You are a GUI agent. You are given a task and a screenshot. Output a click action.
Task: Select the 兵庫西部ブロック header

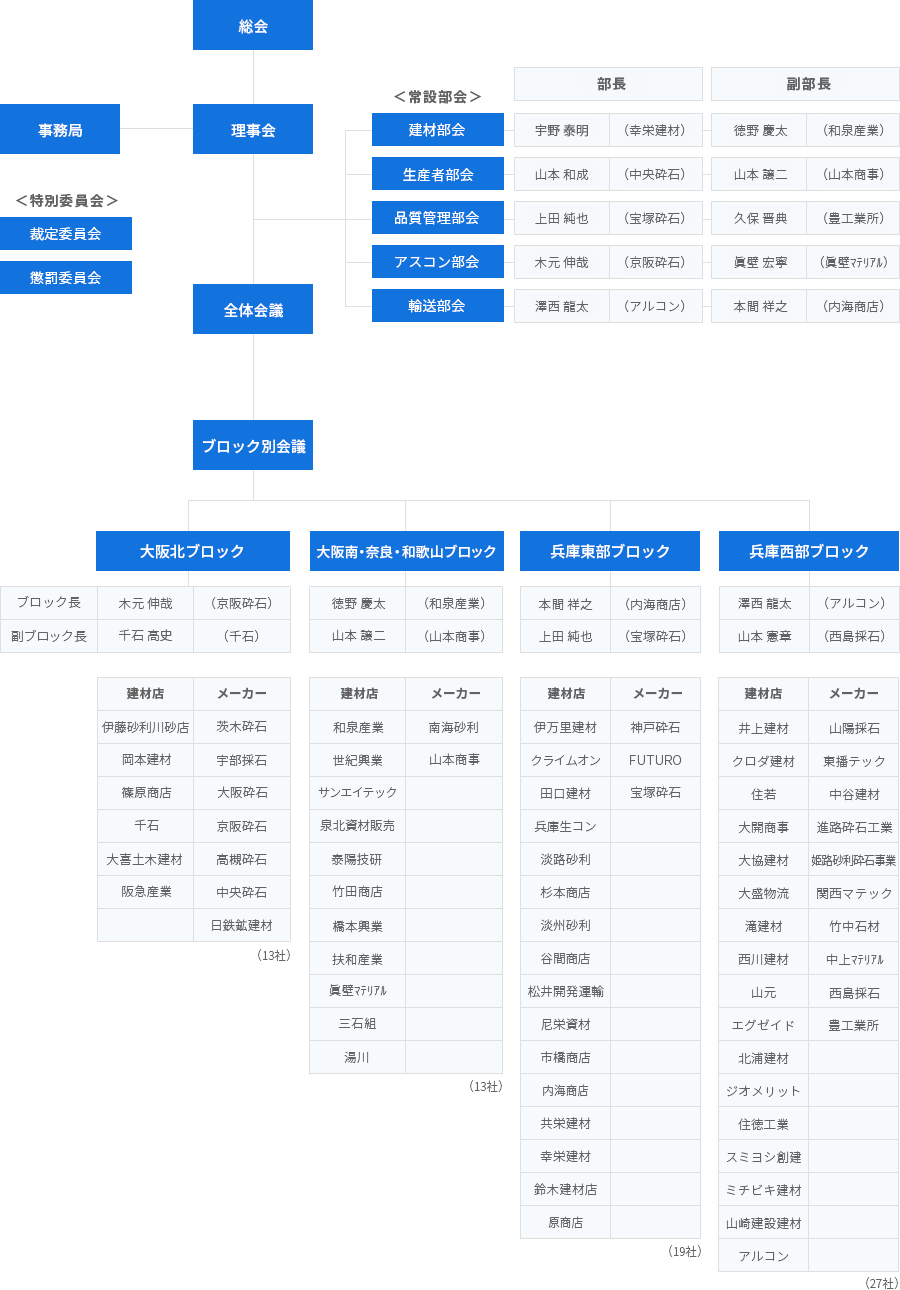point(809,551)
